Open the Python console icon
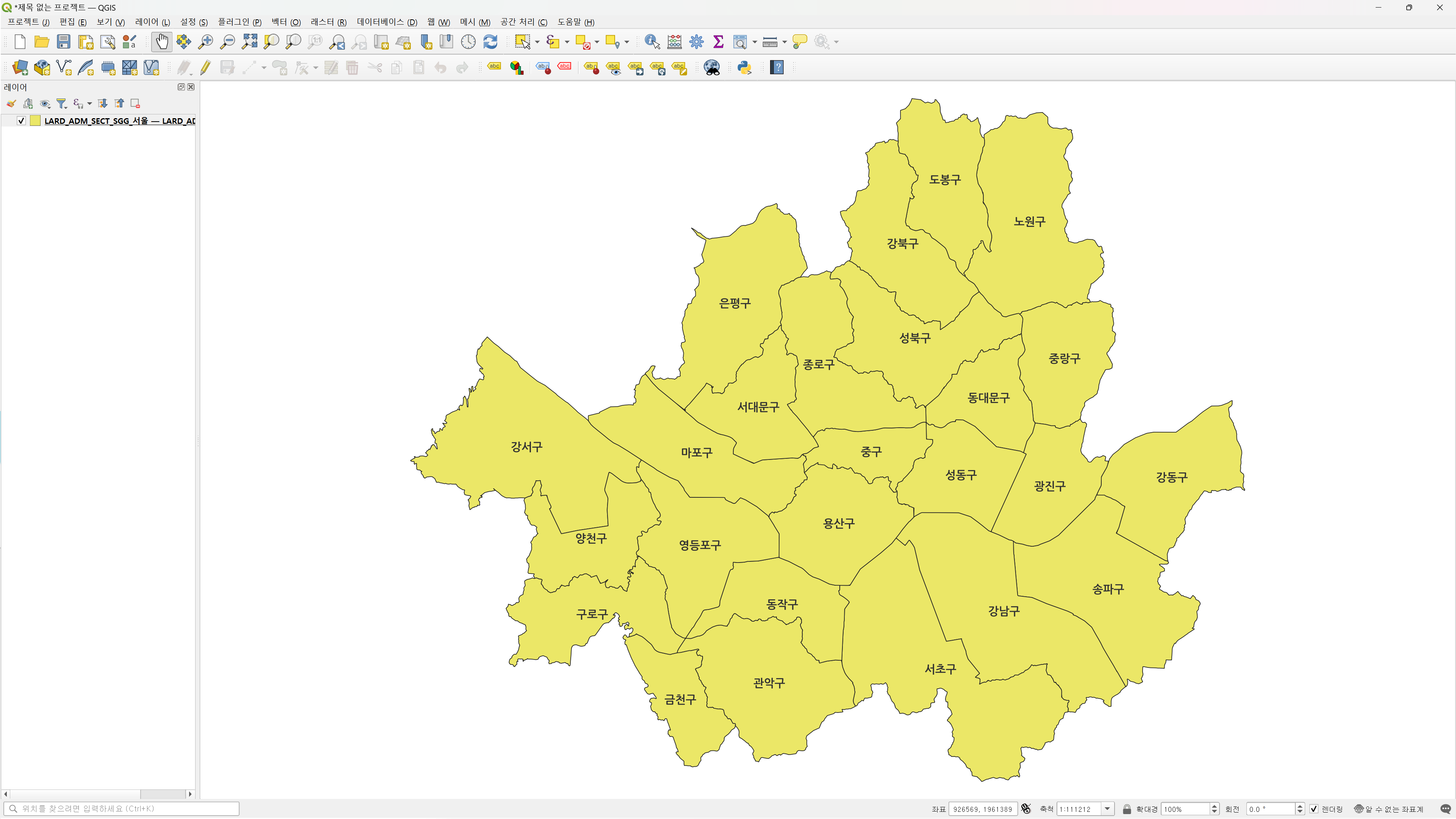The height and width of the screenshot is (819, 1456). pyautogui.click(x=744, y=68)
